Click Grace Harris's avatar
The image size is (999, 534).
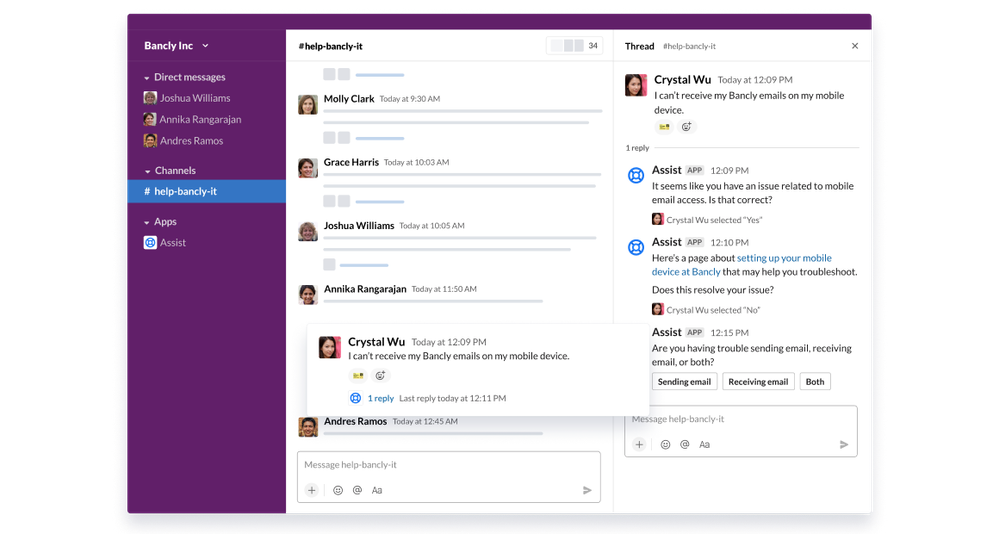coord(308,168)
